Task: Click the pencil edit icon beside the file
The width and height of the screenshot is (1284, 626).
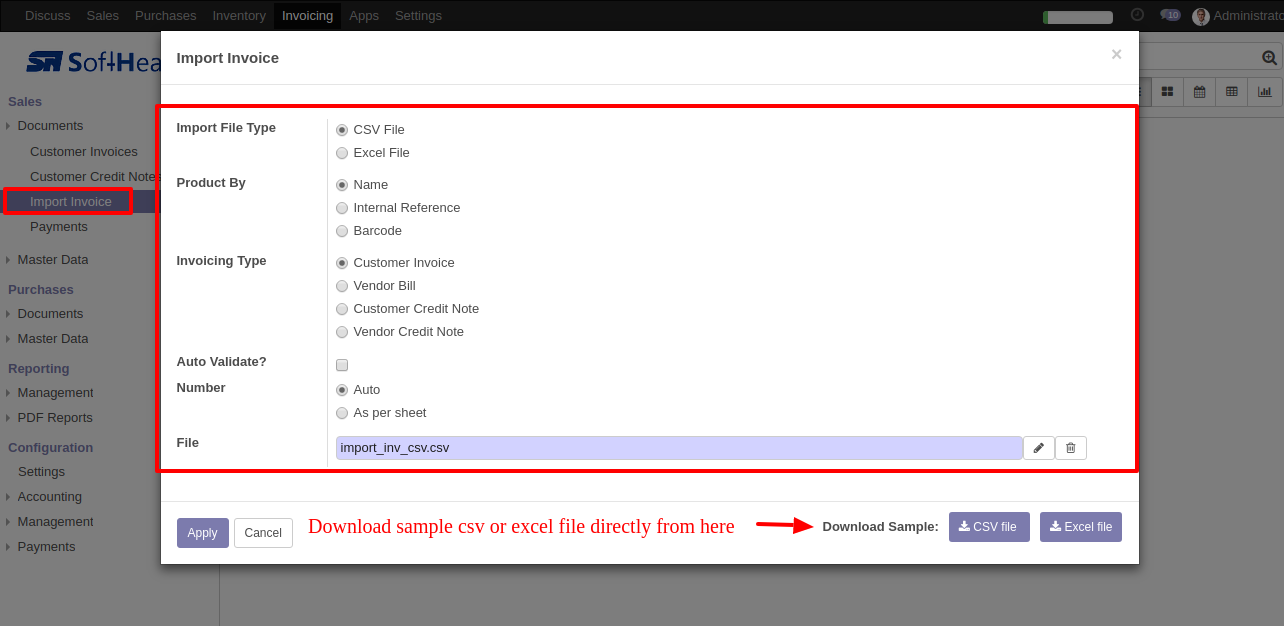Action: (x=1038, y=448)
